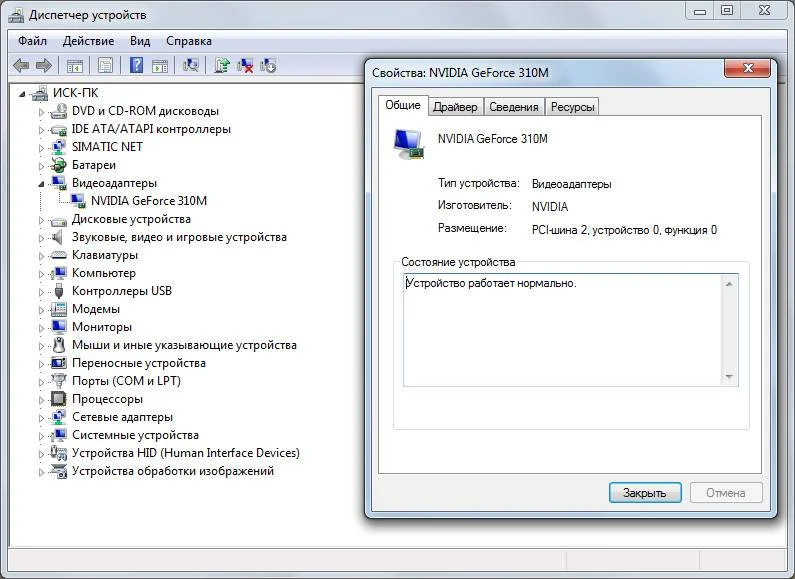
Task: Click the Disable device down-arrow icon
Action: tap(268, 65)
